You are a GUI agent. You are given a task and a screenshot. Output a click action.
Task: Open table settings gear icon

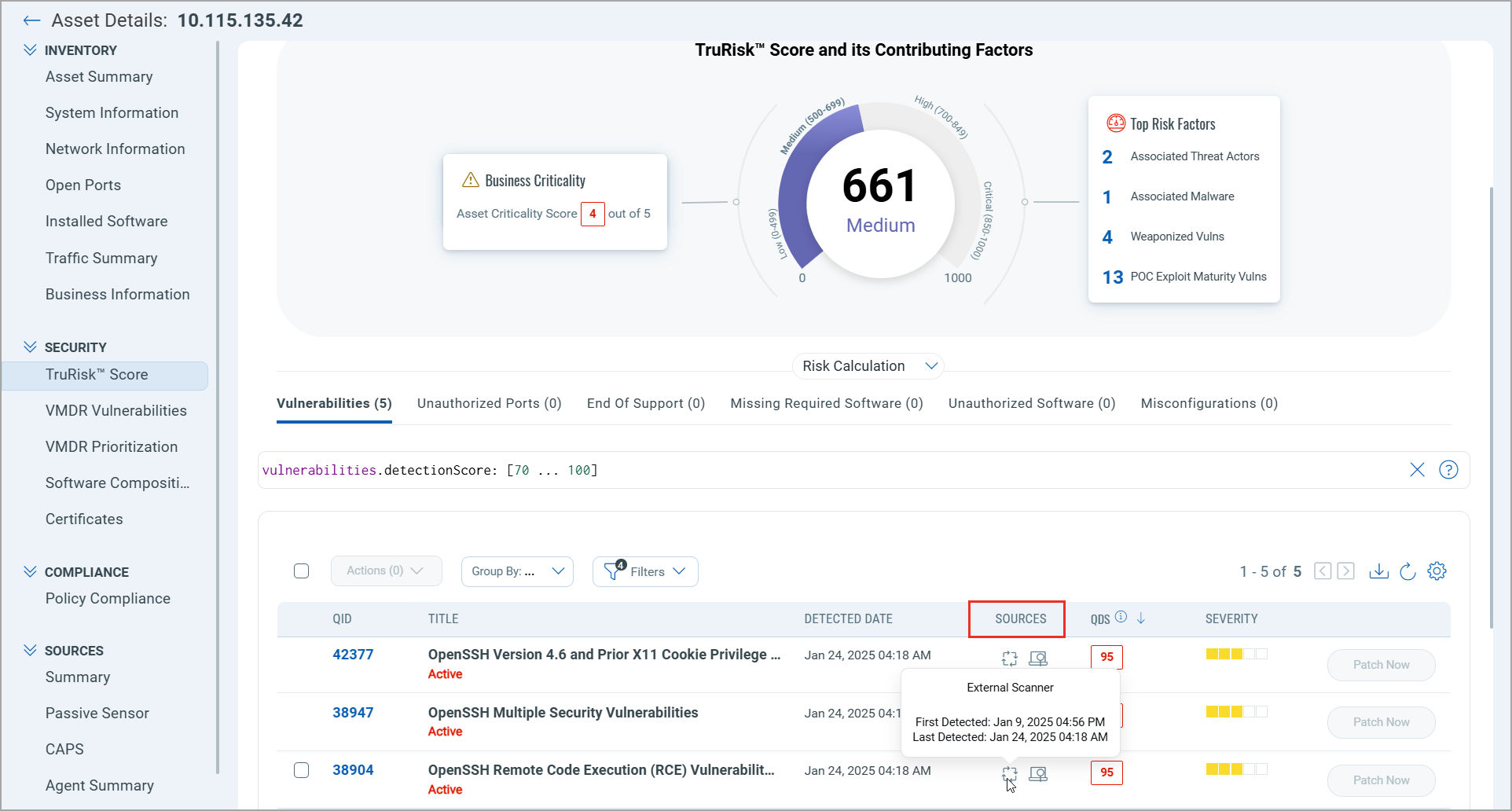tap(1437, 571)
